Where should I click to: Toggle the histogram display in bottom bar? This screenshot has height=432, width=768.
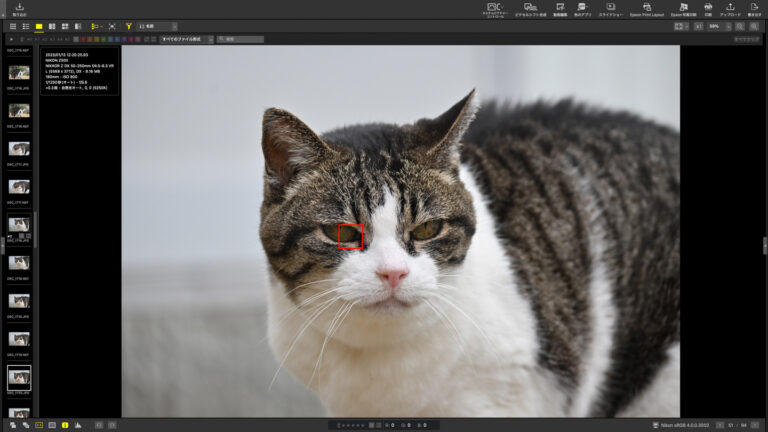pyautogui.click(x=78, y=425)
